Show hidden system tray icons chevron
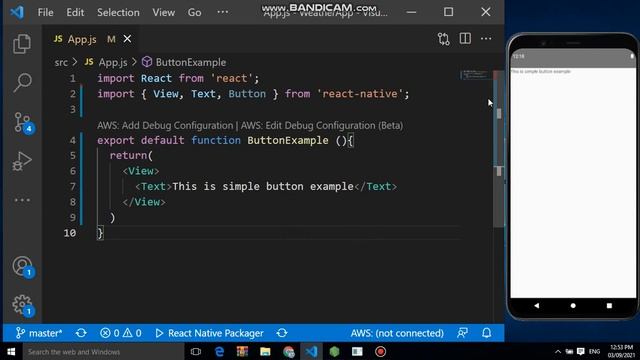 [558, 352]
